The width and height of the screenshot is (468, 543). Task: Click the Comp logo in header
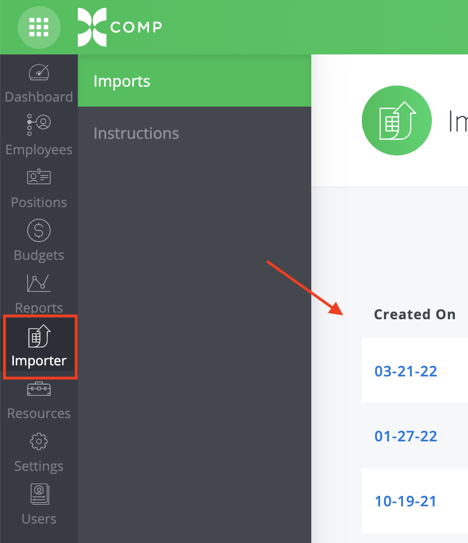click(120, 27)
